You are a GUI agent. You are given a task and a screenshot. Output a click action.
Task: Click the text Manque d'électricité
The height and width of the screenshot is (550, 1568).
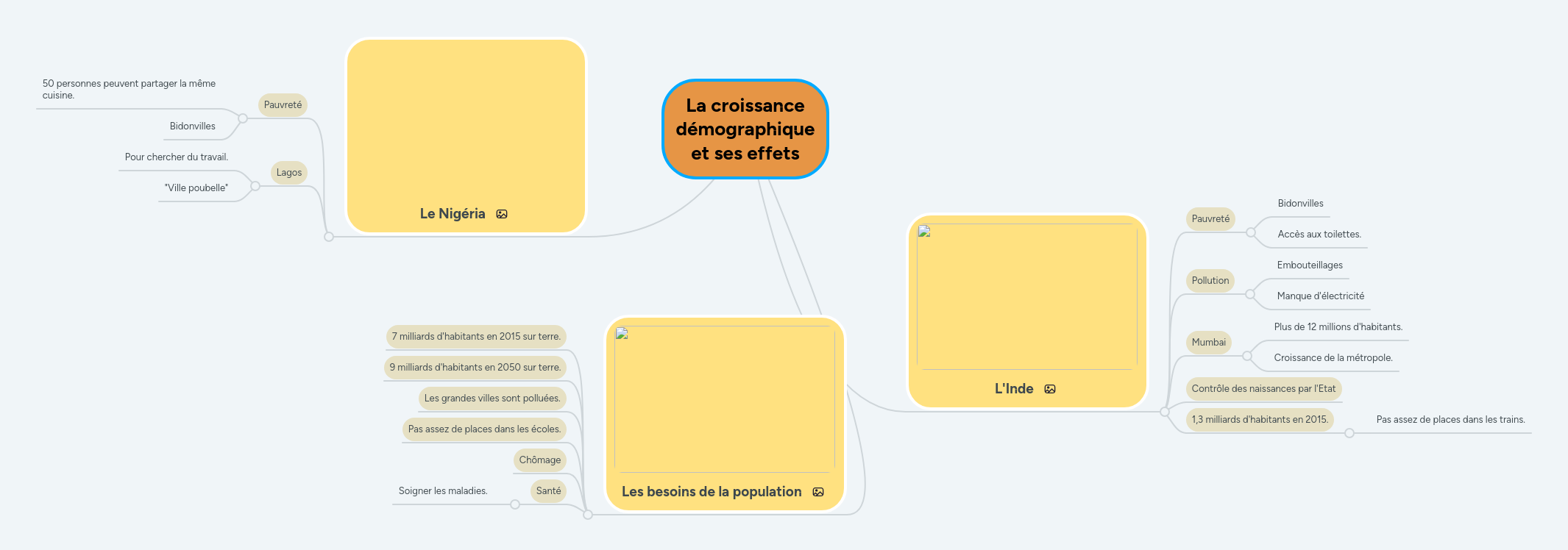click(x=1321, y=296)
